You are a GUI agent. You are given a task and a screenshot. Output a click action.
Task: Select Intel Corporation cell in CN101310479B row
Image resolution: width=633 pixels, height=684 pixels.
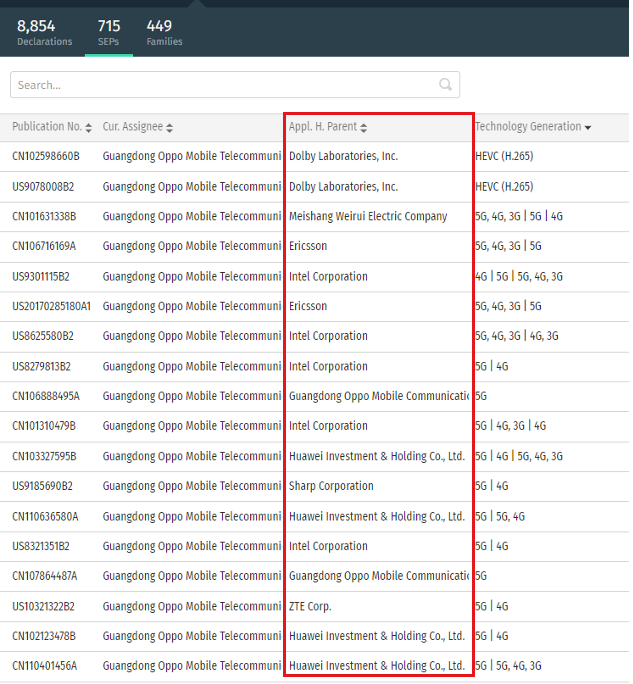click(328, 426)
